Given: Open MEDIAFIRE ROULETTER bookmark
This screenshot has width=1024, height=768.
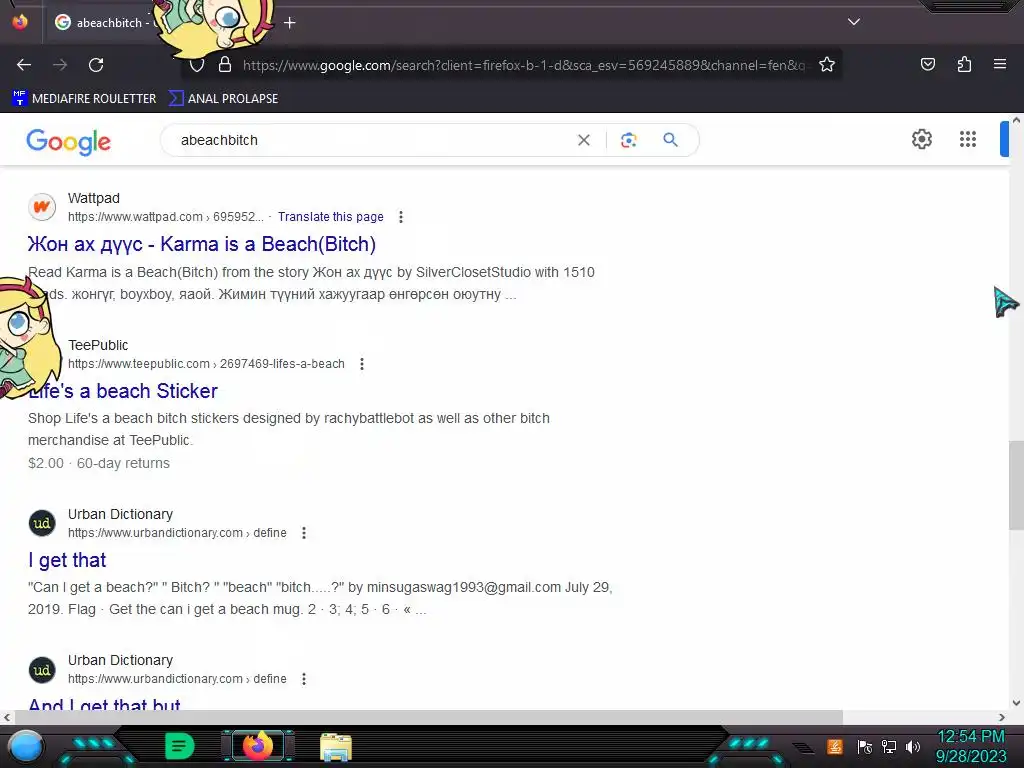Looking at the screenshot, I should tap(84, 99).
